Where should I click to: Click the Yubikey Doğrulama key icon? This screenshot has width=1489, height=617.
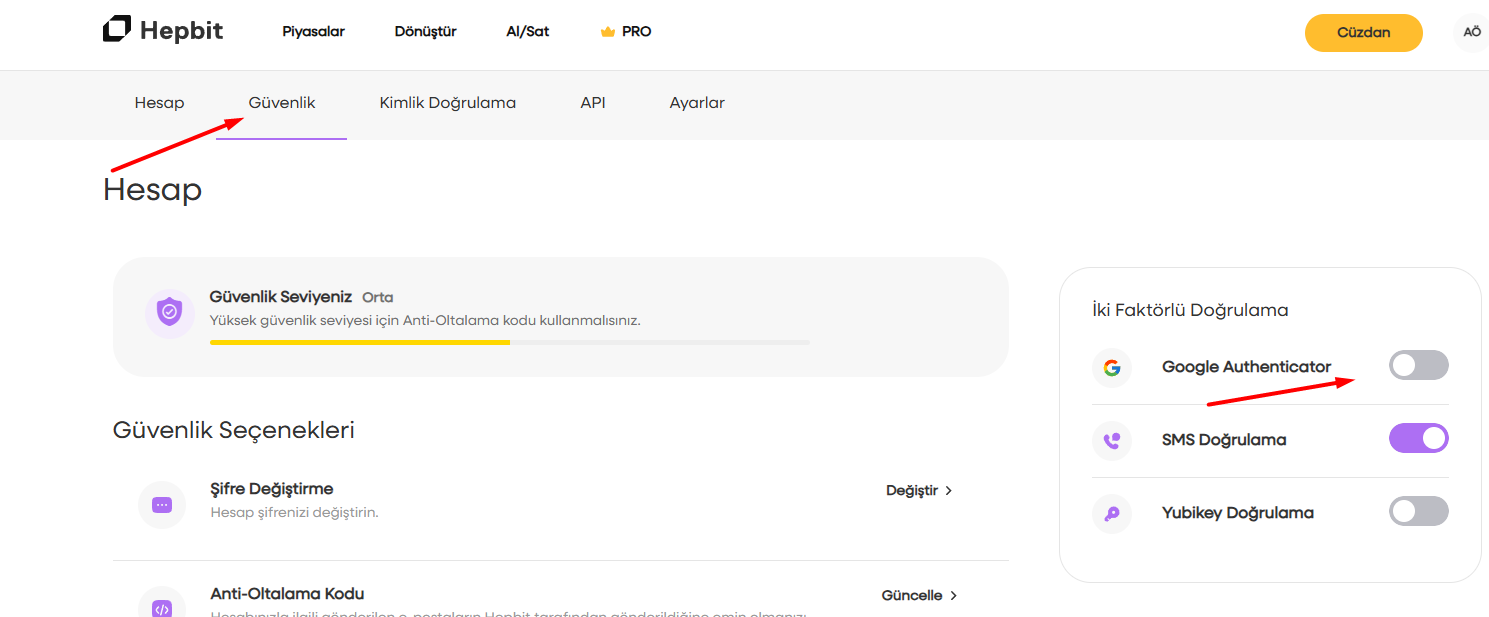coord(1112,513)
